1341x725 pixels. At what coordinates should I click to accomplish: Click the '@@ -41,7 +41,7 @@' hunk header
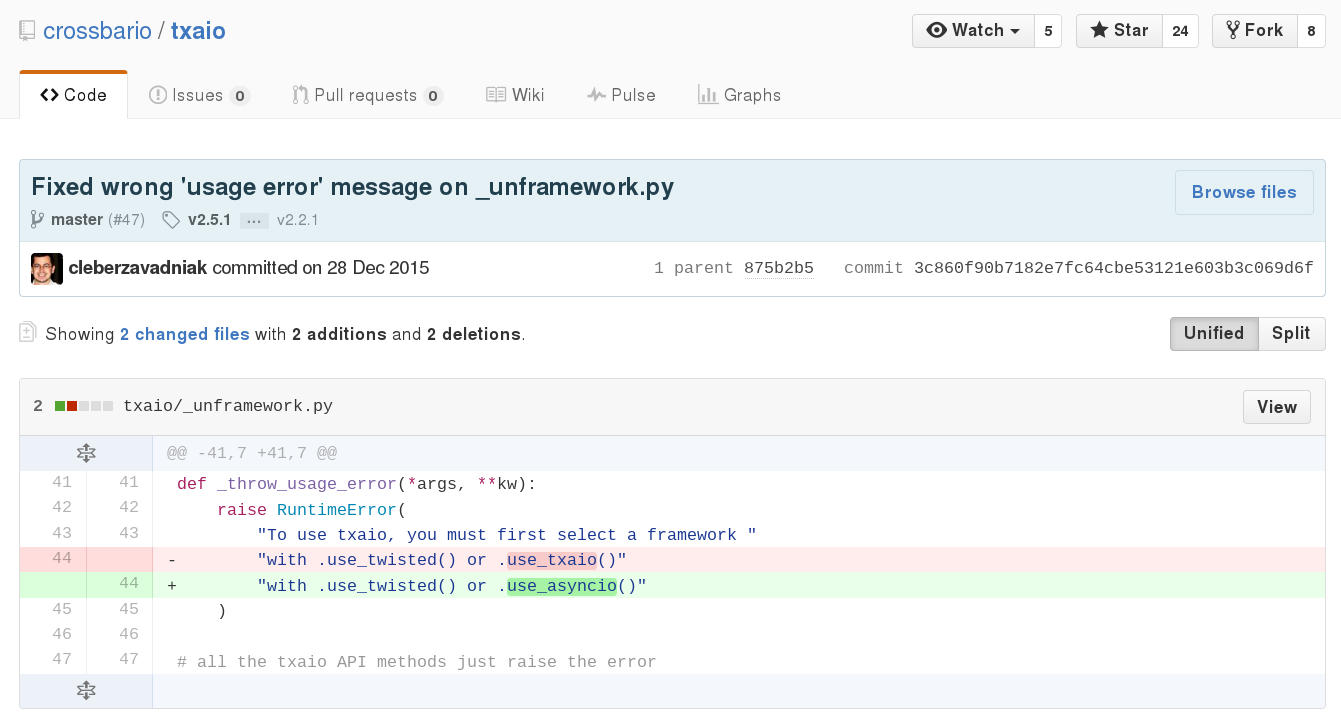pos(252,453)
